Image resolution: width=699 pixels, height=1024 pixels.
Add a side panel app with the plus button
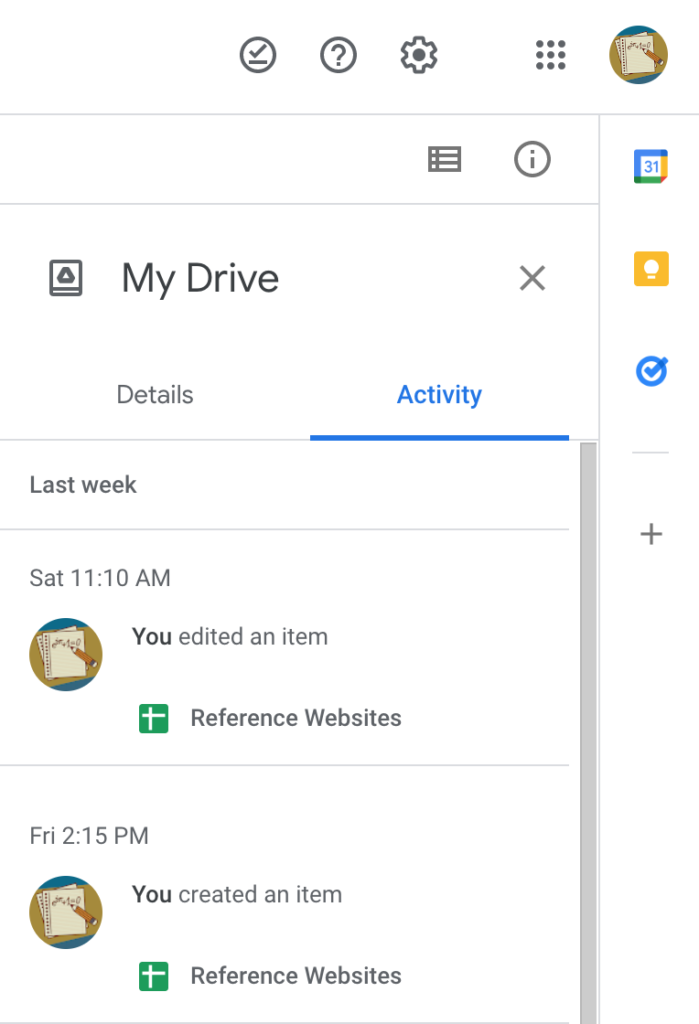[651, 533]
